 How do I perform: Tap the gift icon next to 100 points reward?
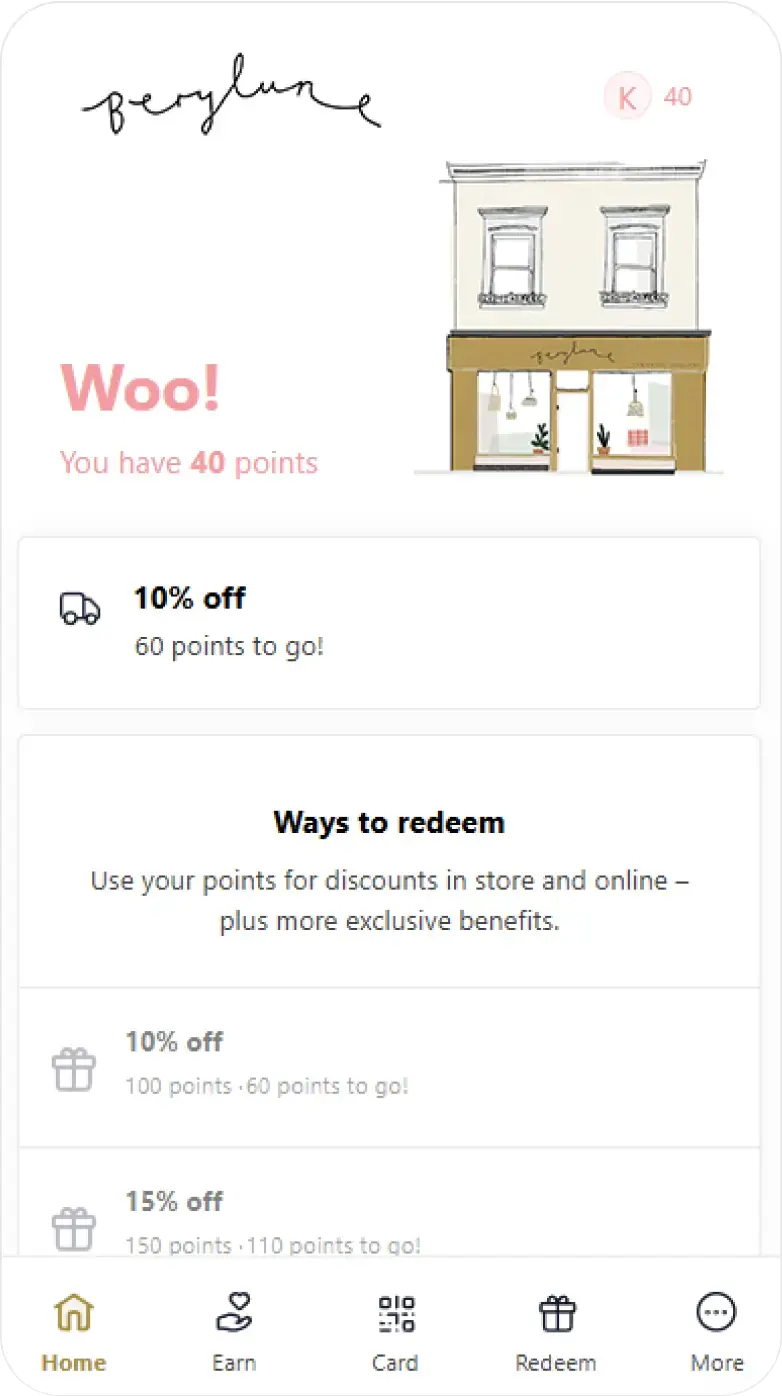tap(72, 1067)
